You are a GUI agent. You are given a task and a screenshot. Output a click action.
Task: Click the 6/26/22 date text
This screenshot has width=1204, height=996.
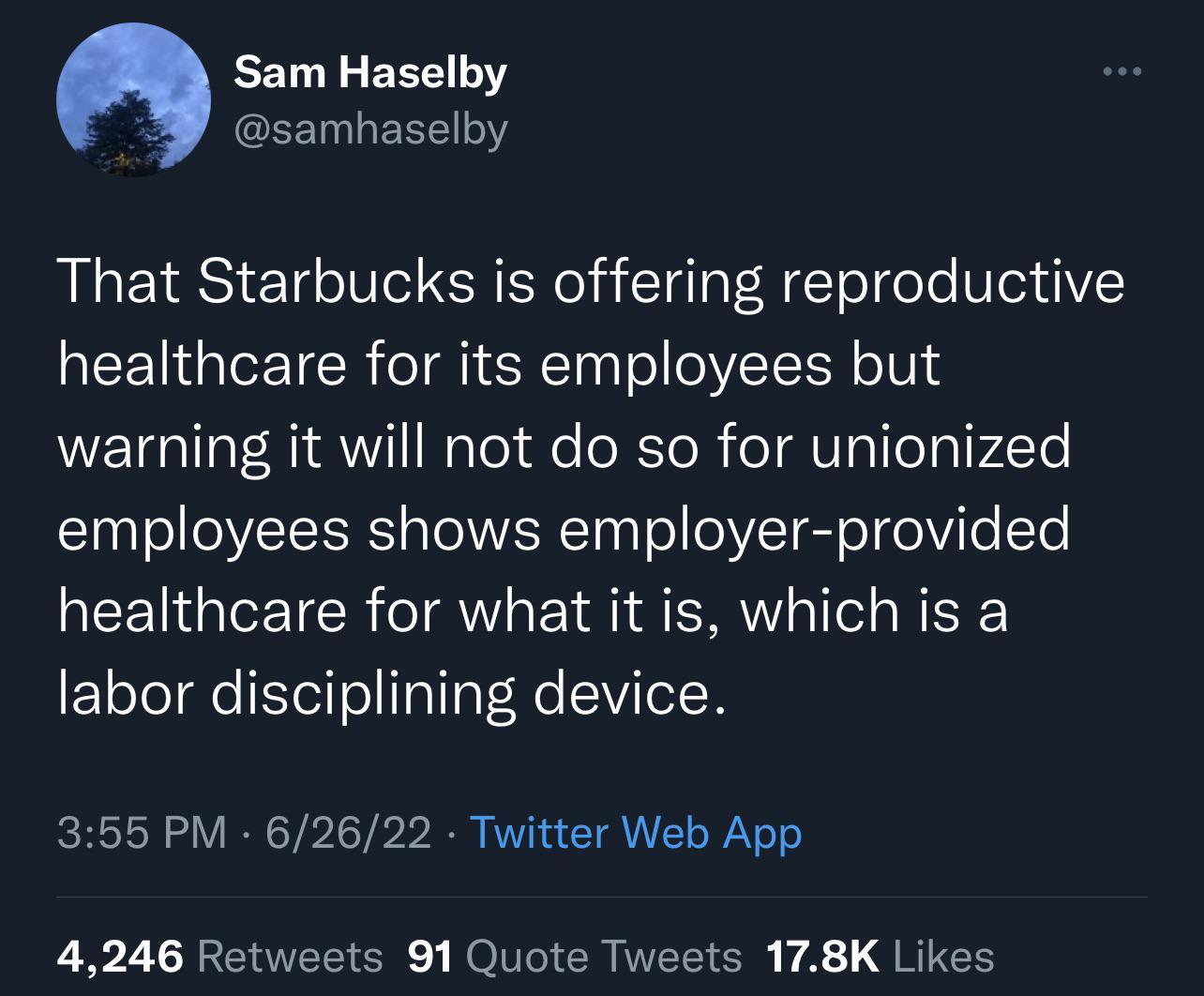pyautogui.click(x=346, y=832)
